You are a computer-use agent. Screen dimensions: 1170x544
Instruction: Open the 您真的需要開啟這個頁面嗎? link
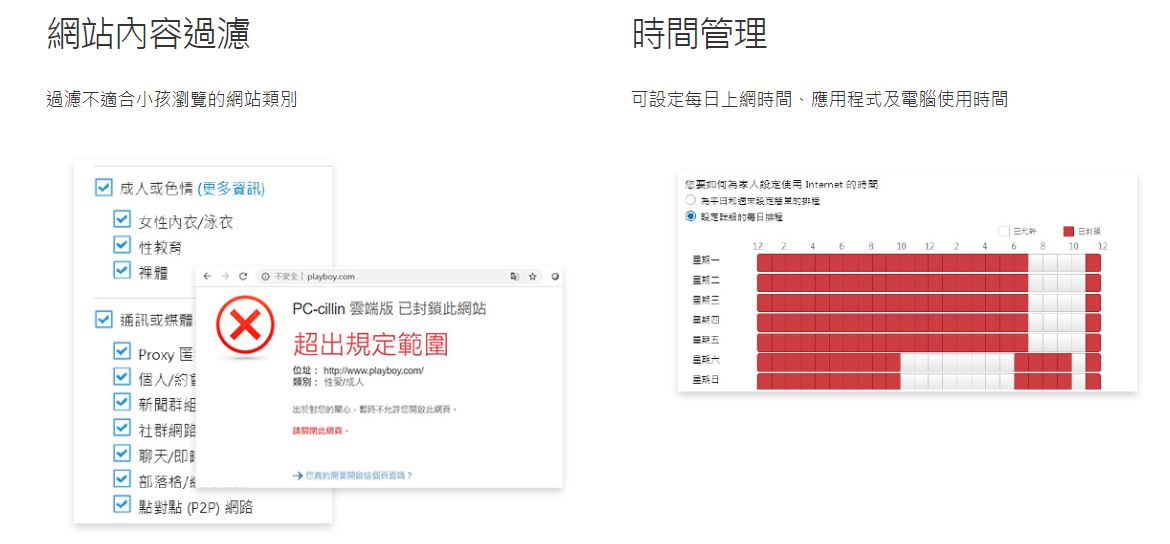pyautogui.click(x=359, y=475)
